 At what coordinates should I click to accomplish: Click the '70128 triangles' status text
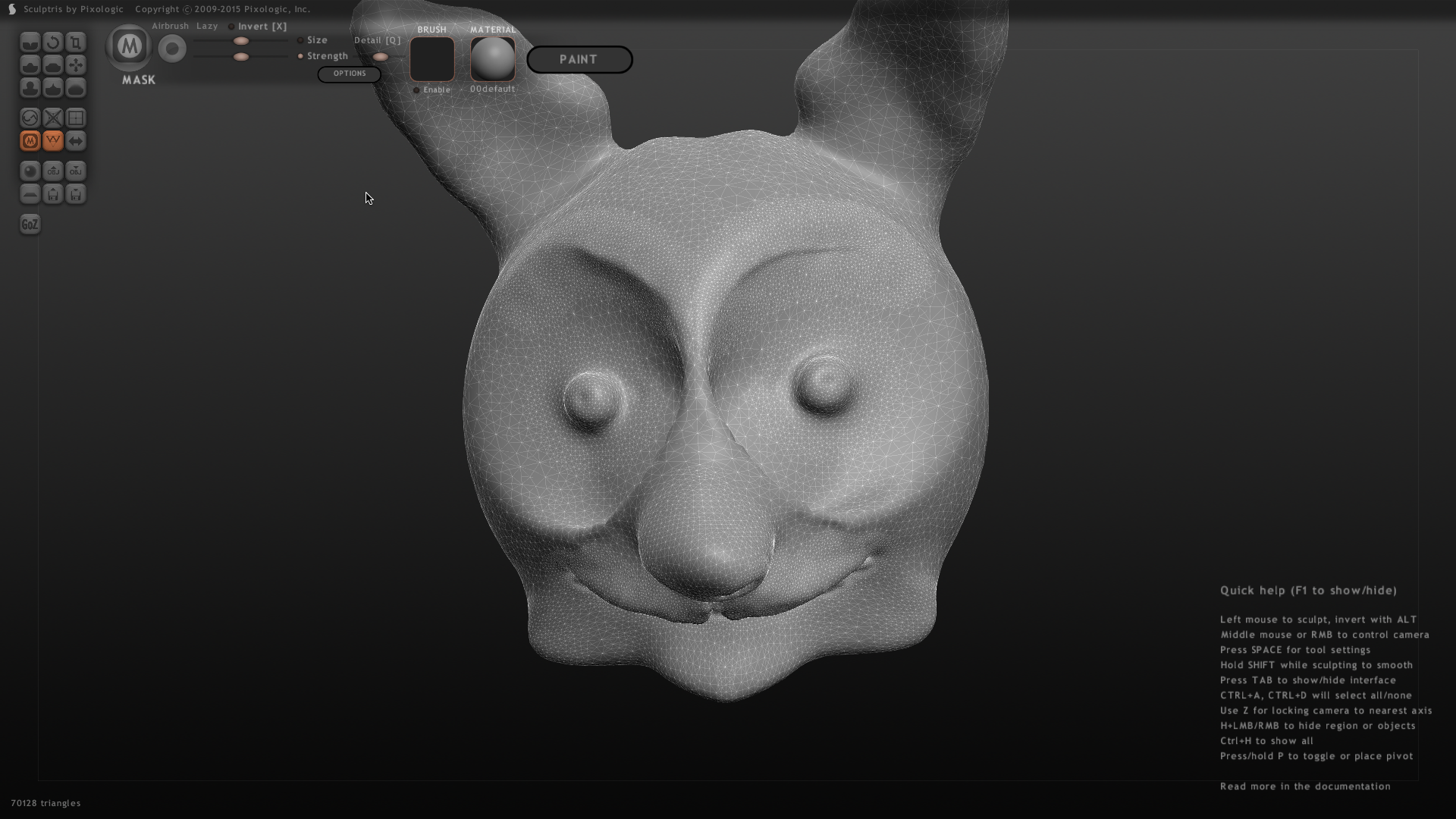[45, 803]
